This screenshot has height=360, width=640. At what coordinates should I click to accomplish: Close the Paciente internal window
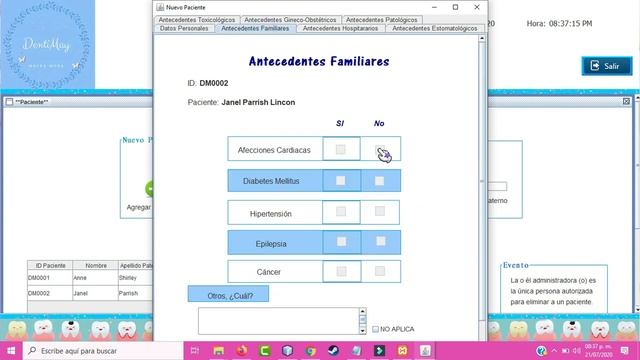point(626,101)
